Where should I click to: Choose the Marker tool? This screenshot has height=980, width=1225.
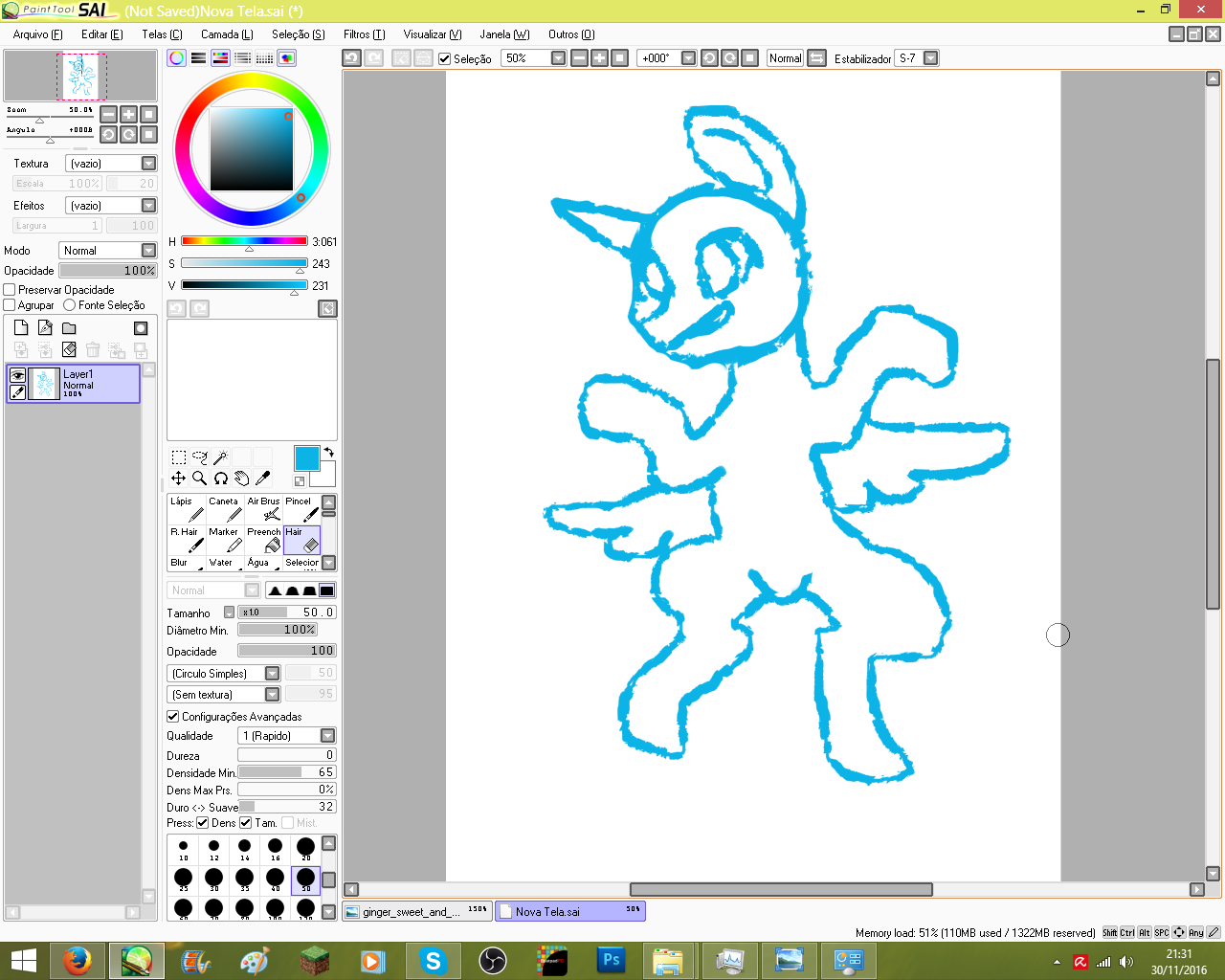tap(225, 540)
